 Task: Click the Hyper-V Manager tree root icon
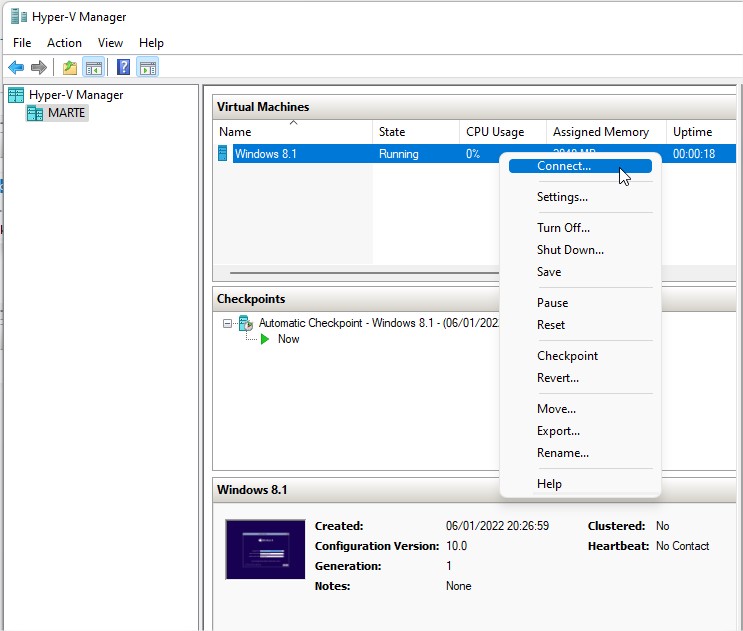[16, 95]
